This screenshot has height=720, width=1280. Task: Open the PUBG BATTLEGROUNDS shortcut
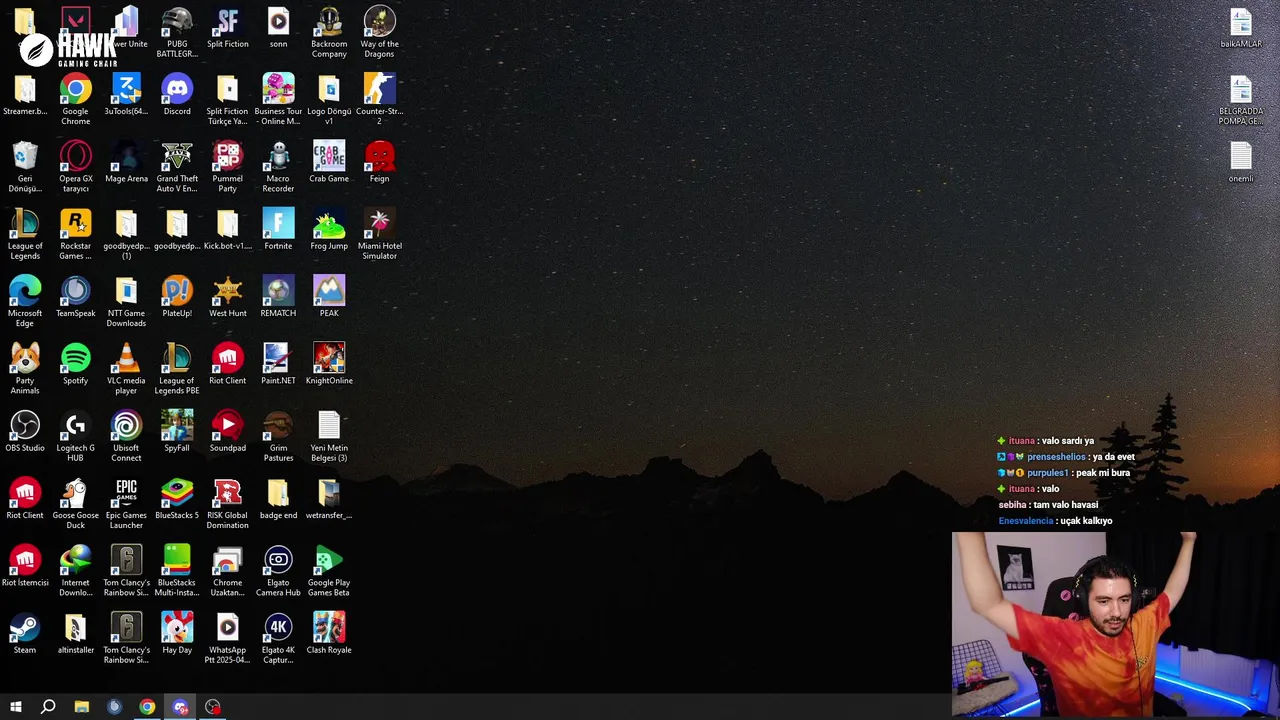point(177,24)
